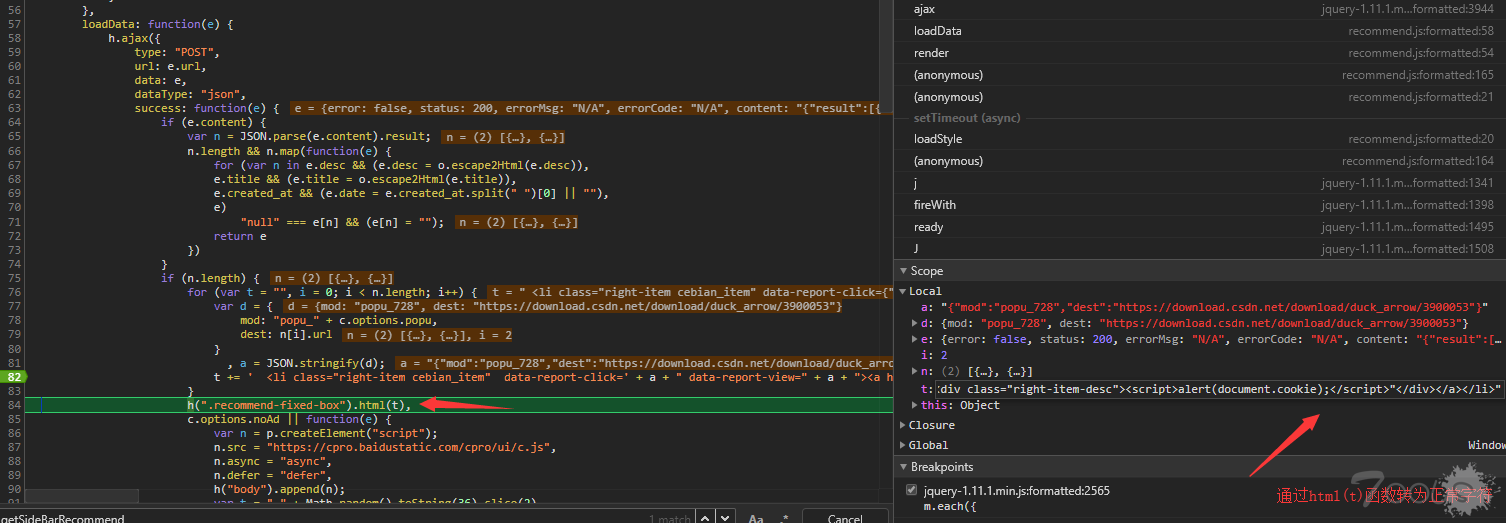Viewport: 1506px width, 523px height.
Task: Open jquery formatted:3944 source link
Action: pos(1408,9)
